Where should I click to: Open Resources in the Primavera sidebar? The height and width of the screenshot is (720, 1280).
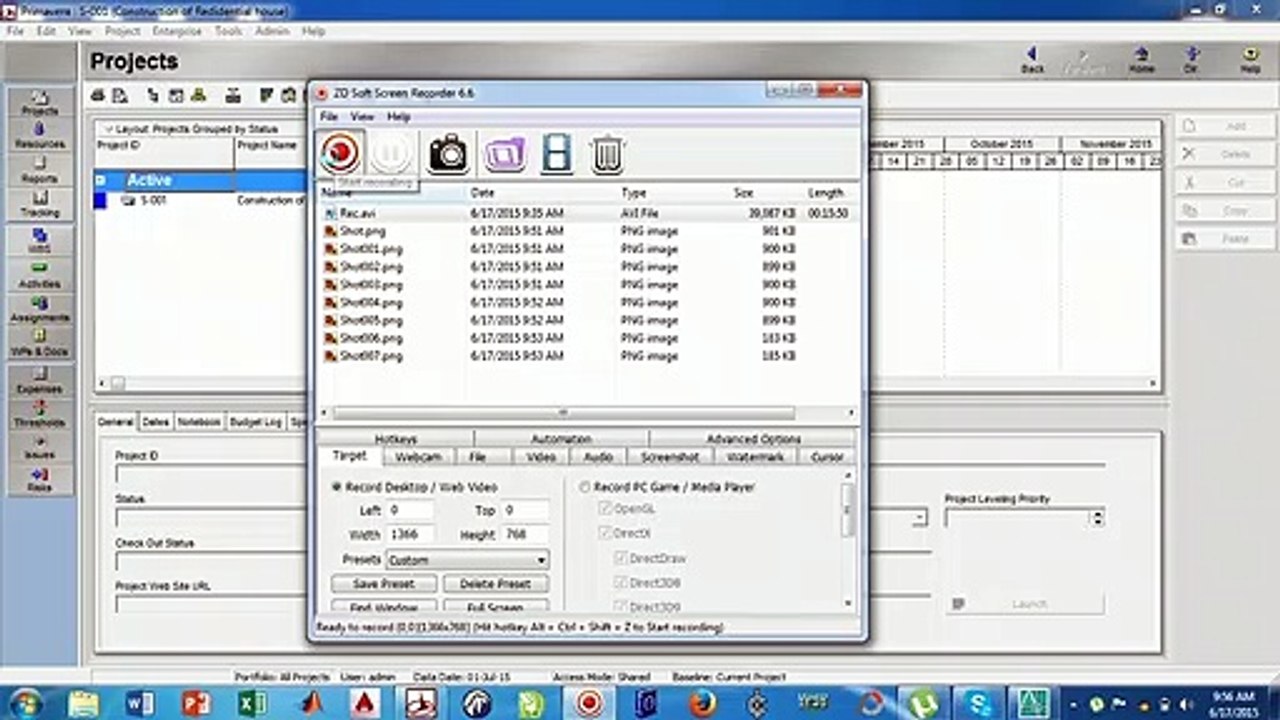click(40, 136)
